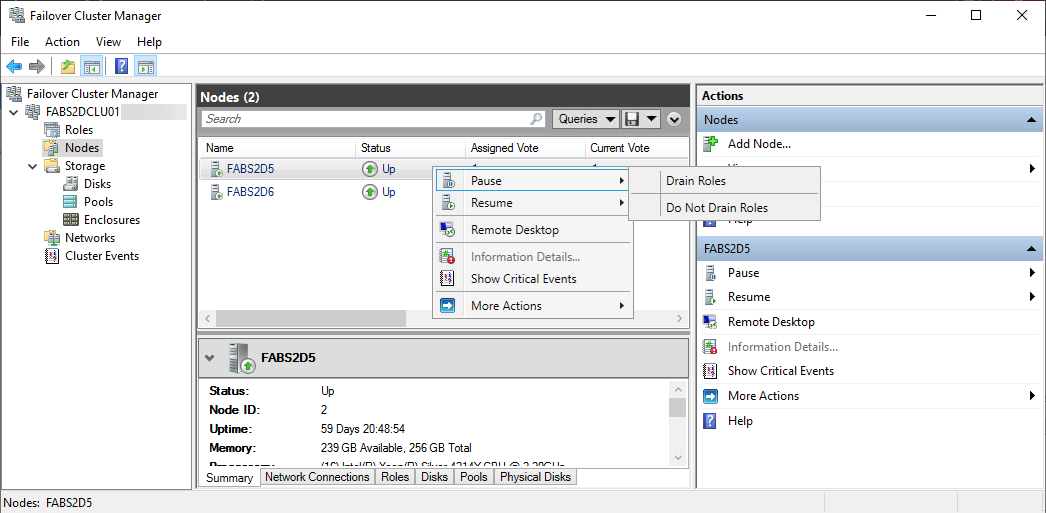
Task: Open the View menu
Action: [x=108, y=42]
